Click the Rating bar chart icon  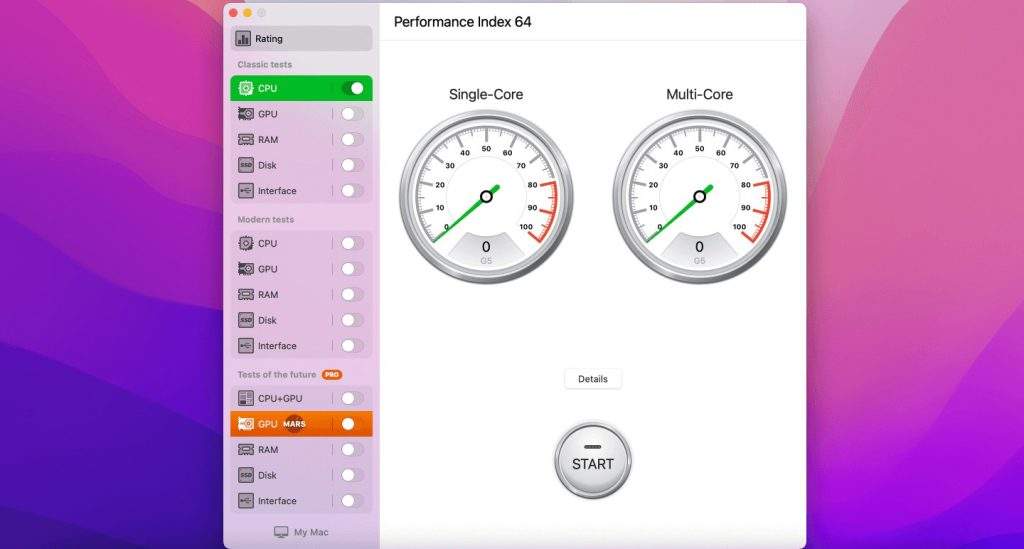click(x=243, y=39)
